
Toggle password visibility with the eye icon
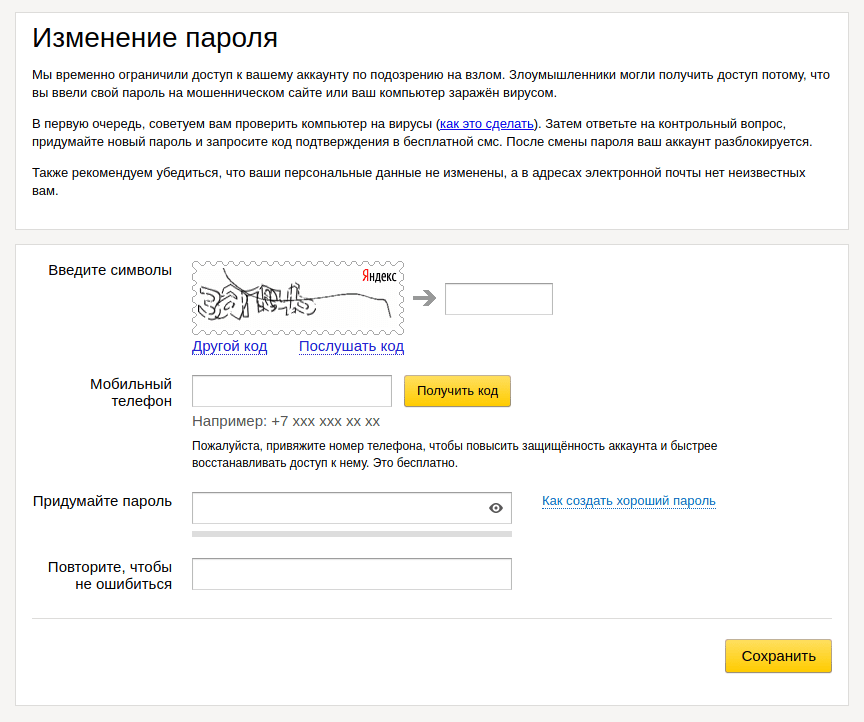tap(496, 508)
